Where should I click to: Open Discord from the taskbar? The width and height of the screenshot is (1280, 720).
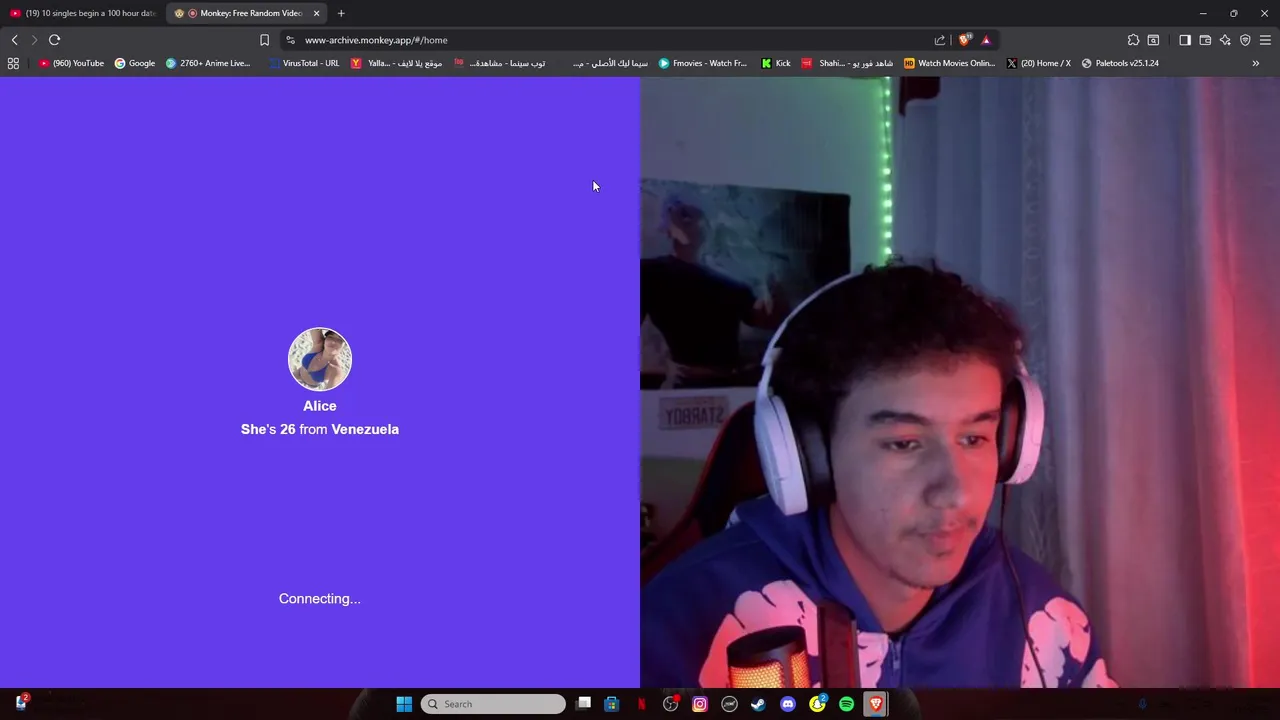click(x=787, y=704)
